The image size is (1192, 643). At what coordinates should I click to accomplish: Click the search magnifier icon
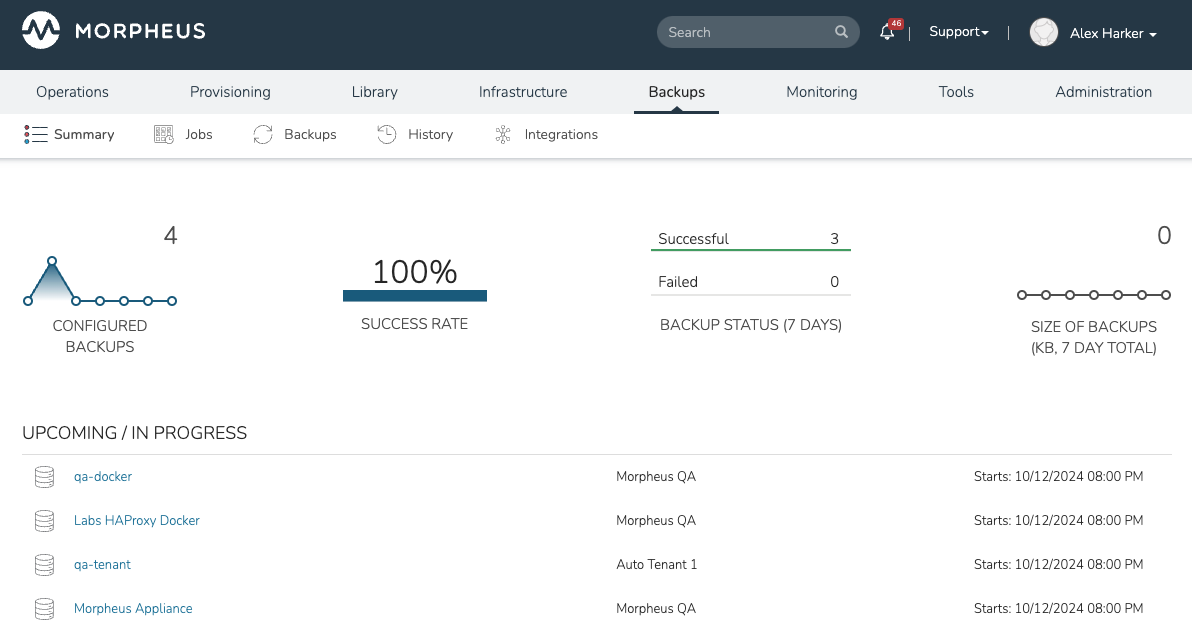pos(841,32)
